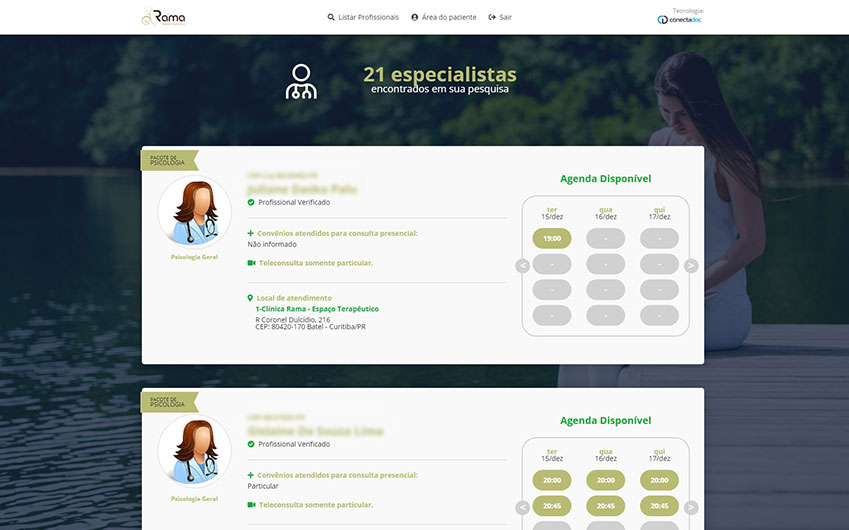This screenshot has height=530, width=849.
Task: Click Psicologia Geral label under first avatar
Action: tap(194, 257)
